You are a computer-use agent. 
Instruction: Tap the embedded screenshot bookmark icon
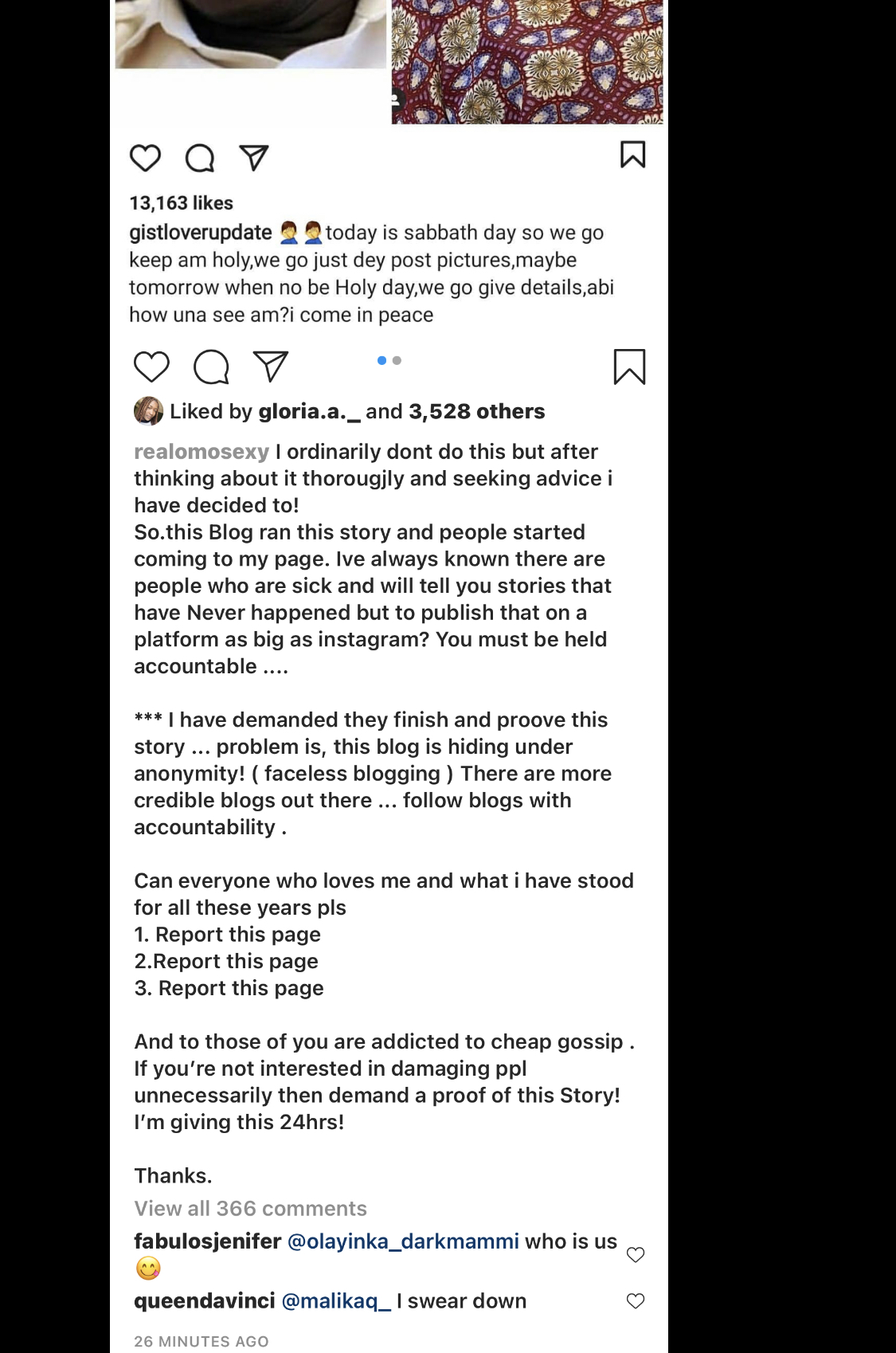(x=632, y=155)
